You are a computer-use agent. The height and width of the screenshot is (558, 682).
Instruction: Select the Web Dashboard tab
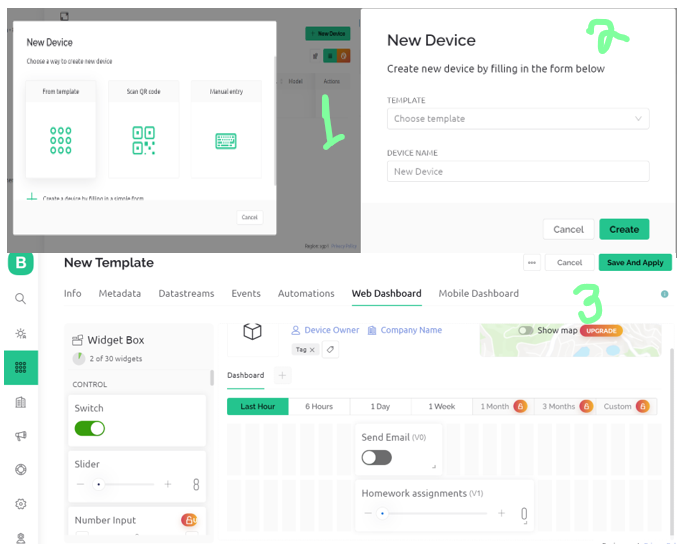387,294
